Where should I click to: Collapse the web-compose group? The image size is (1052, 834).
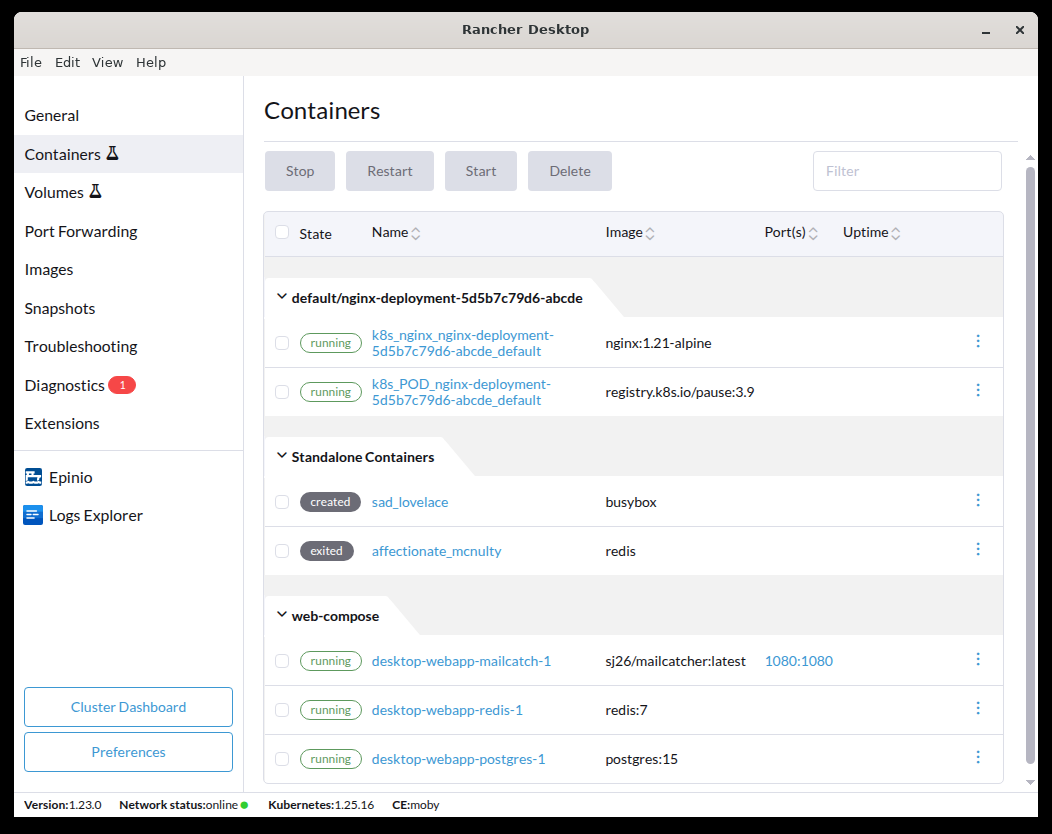click(282, 615)
